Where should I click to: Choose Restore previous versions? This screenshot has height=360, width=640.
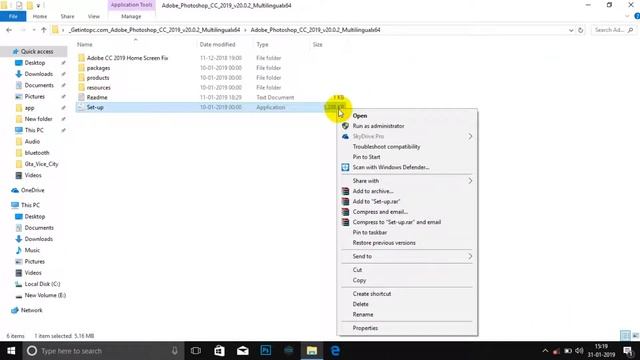384,242
